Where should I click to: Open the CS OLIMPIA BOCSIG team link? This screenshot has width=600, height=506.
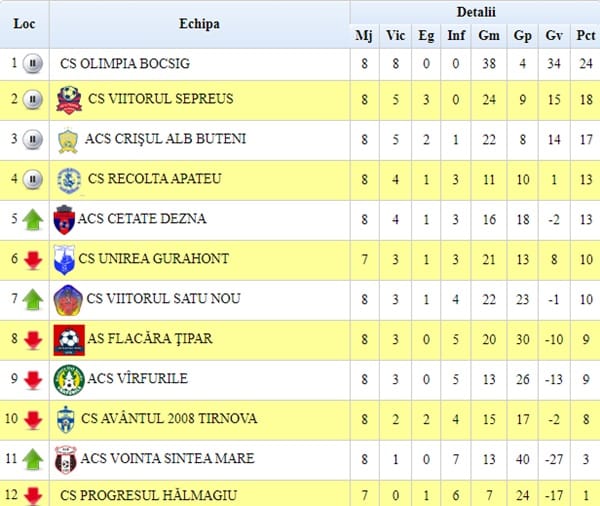click(x=125, y=64)
